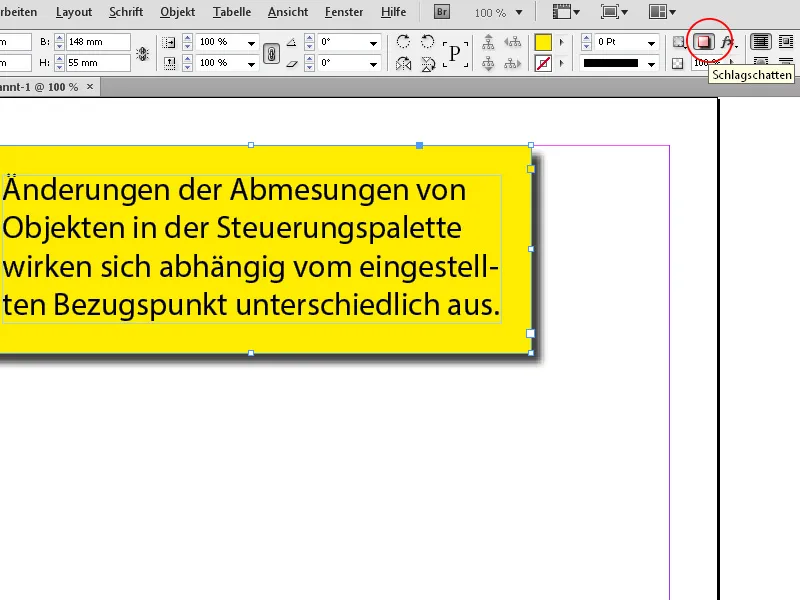
Task: Open the Hilfe menu
Action: pyautogui.click(x=393, y=12)
